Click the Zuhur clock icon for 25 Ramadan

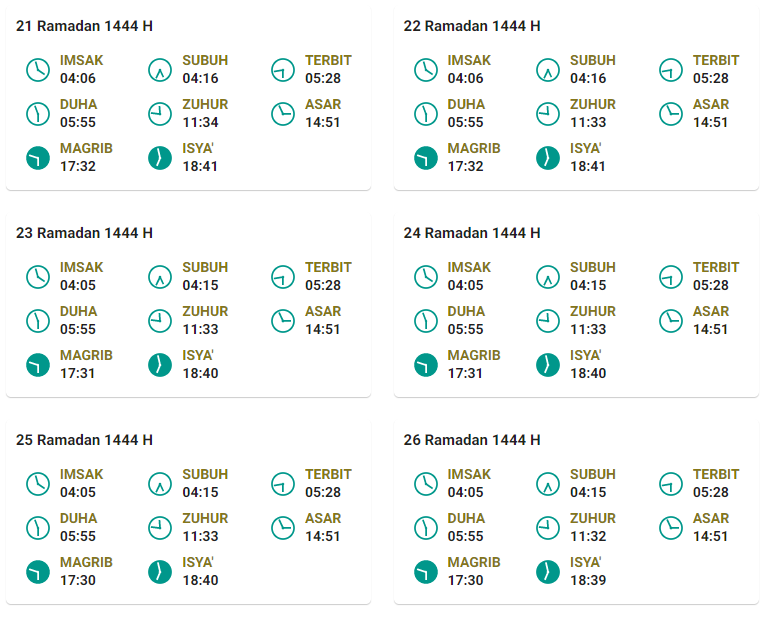(x=160, y=528)
